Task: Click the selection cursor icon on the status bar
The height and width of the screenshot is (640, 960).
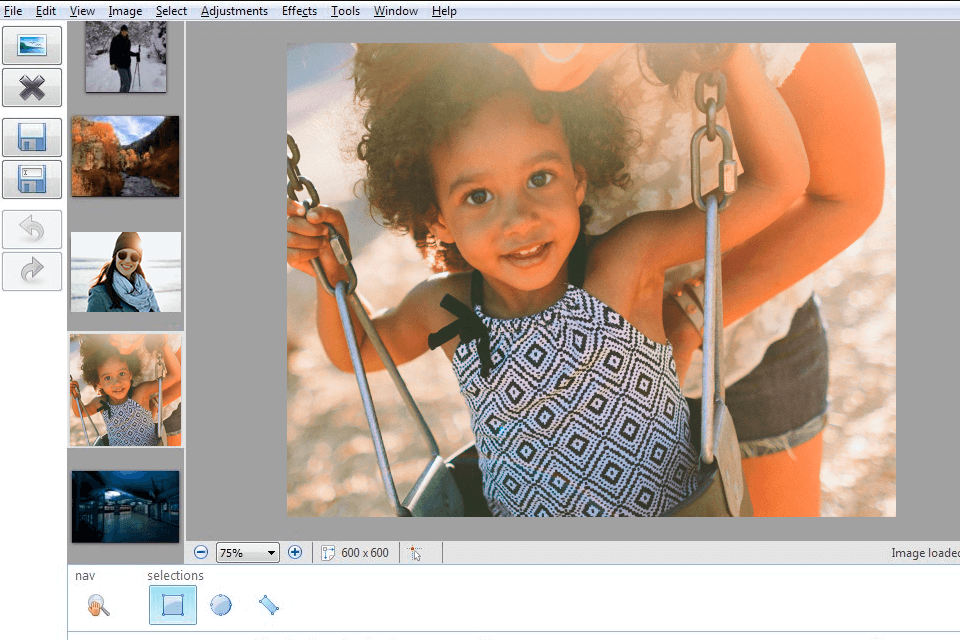Action: point(420,552)
